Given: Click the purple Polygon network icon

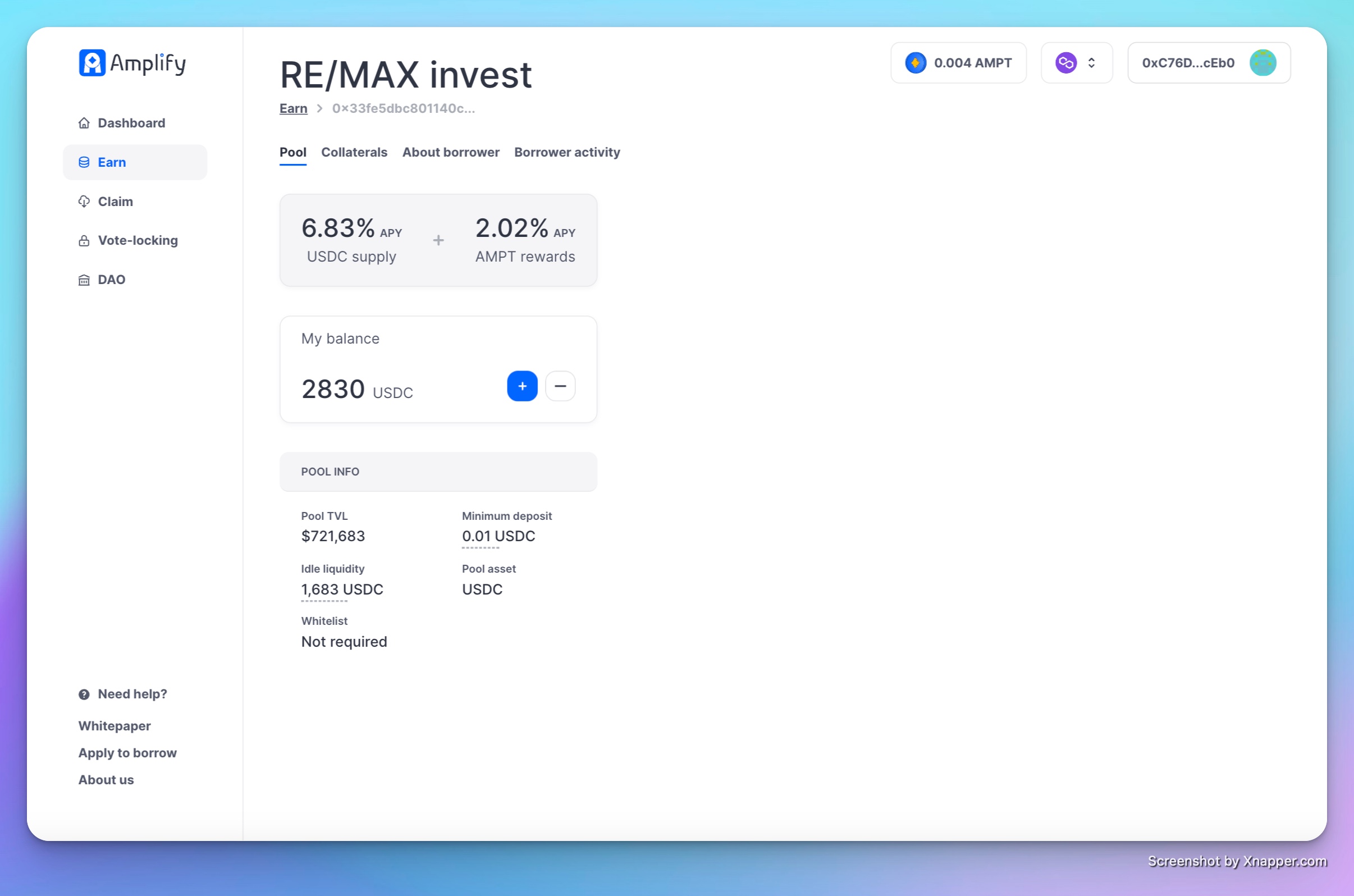Looking at the screenshot, I should [1065, 63].
